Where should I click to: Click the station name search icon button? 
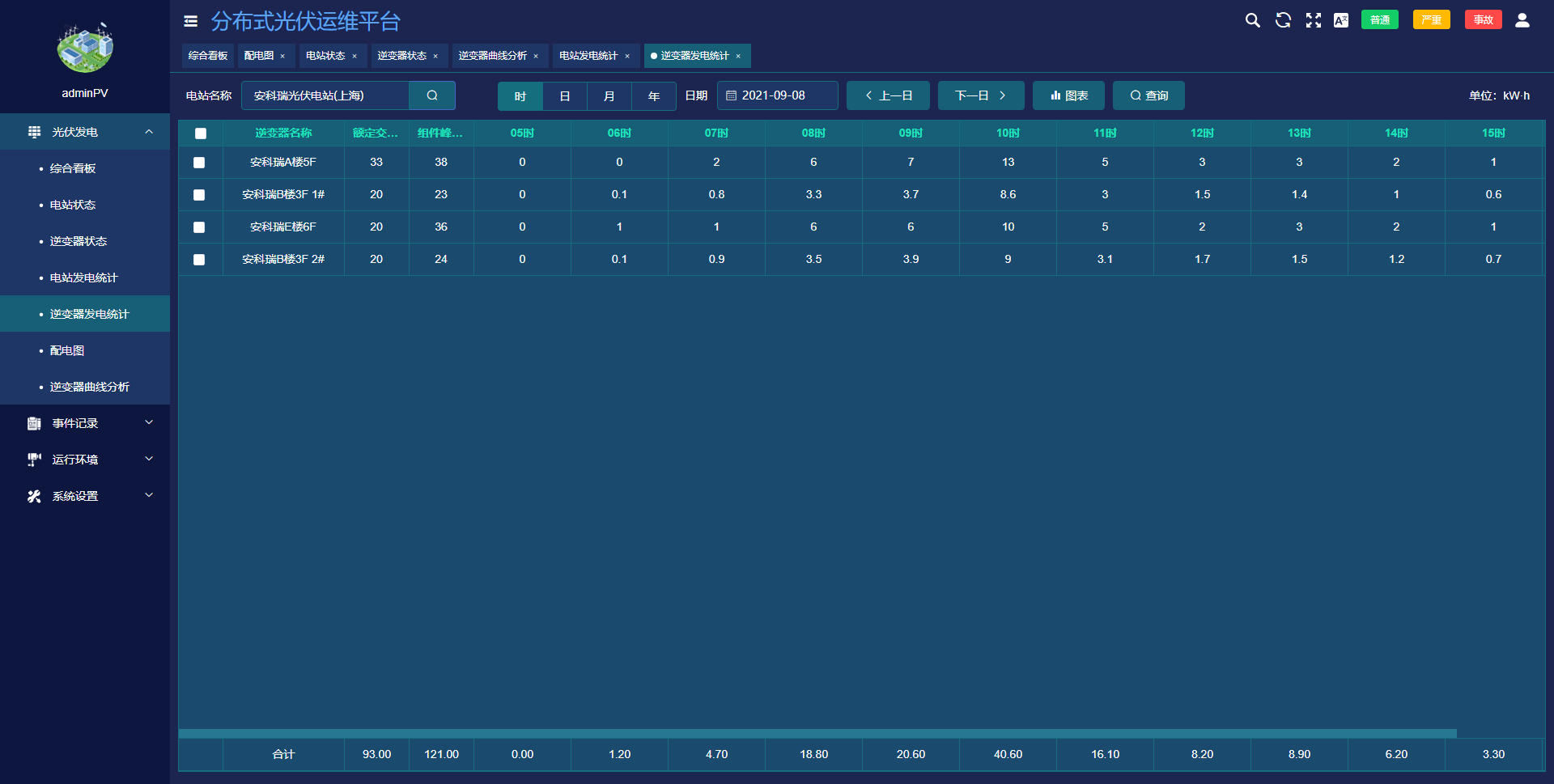432,95
